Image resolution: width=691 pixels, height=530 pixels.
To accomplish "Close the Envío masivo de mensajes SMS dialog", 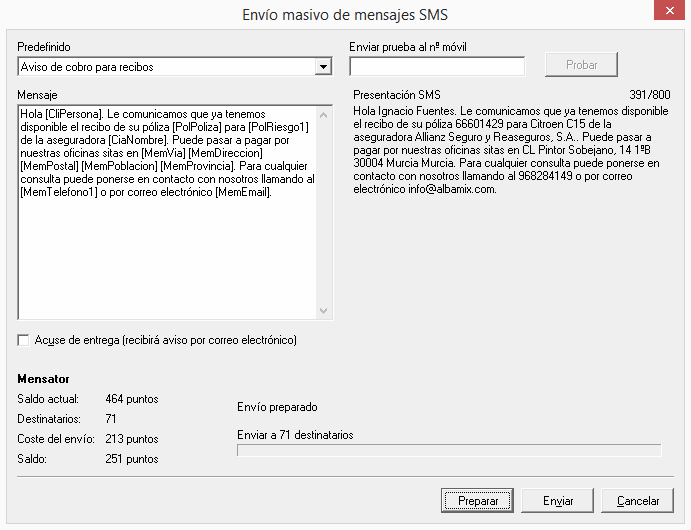I will (x=669, y=10).
